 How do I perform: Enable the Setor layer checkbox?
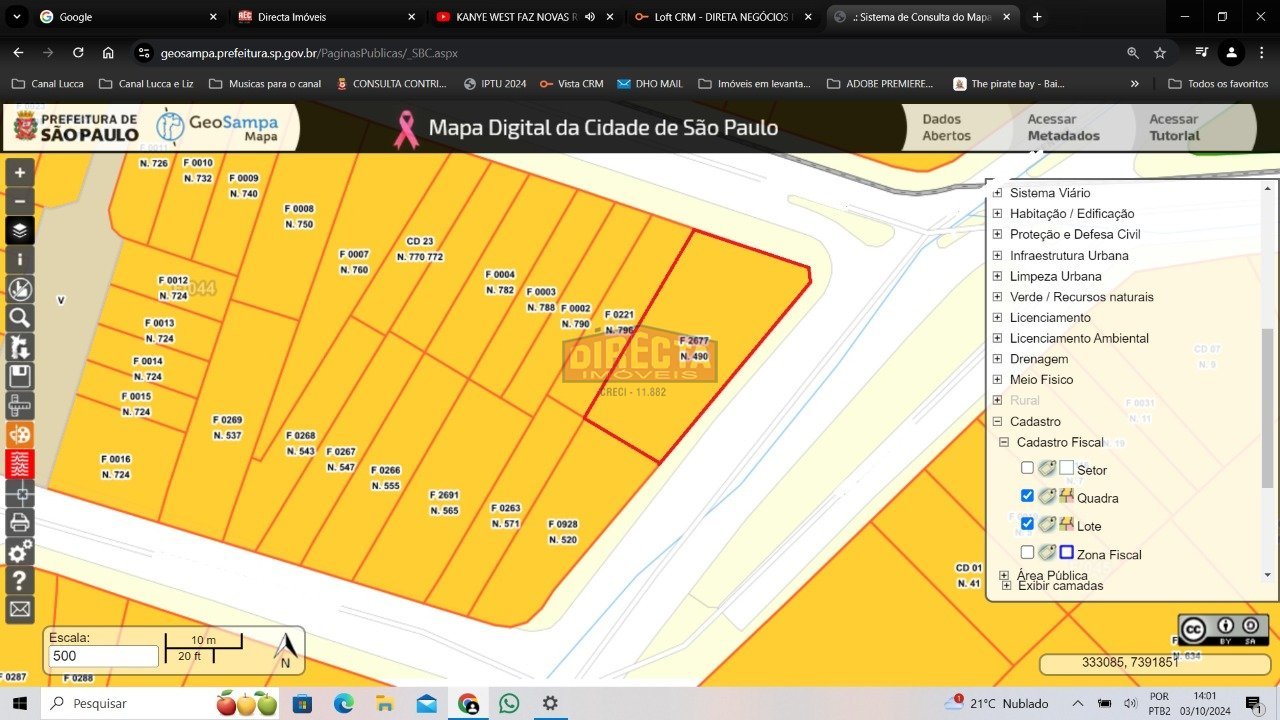point(1027,468)
